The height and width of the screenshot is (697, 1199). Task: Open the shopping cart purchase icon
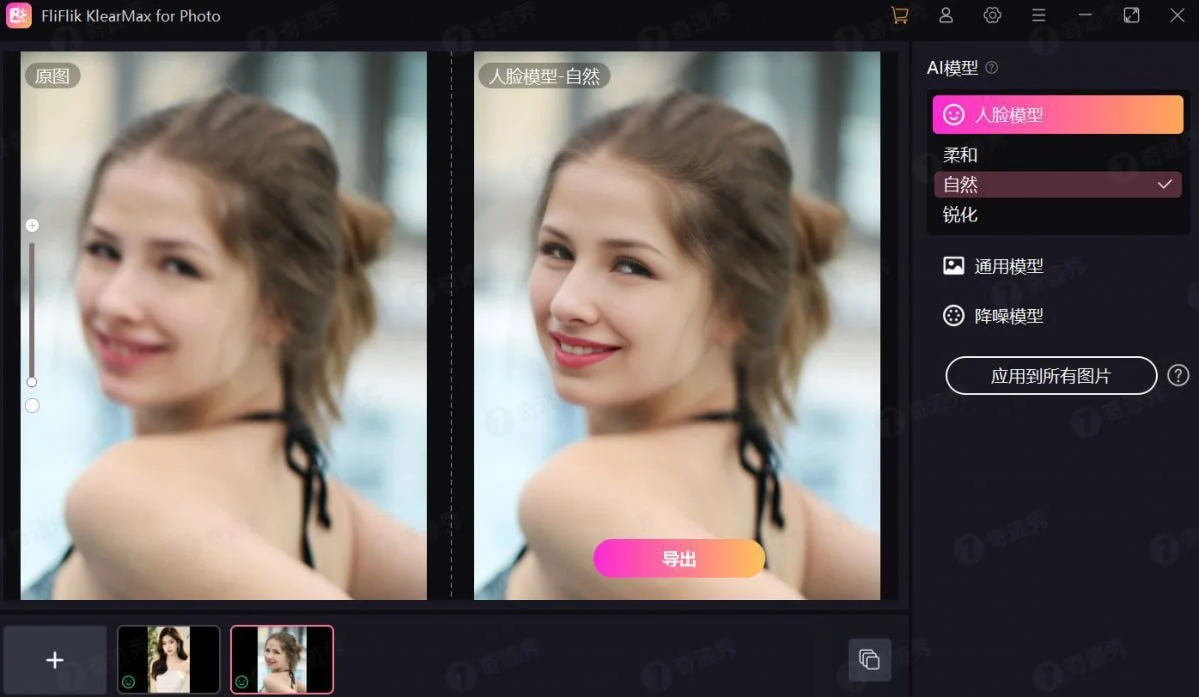point(899,16)
